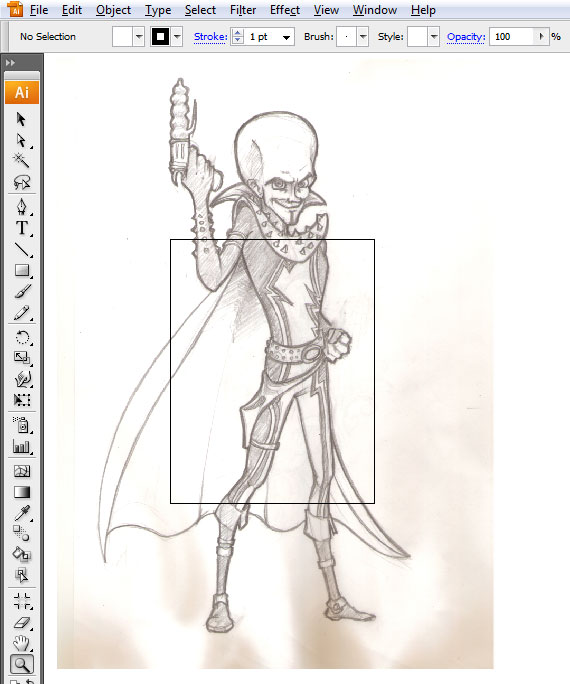Select the Gradient tool
Viewport: 570px width, 684px height.
point(21,492)
